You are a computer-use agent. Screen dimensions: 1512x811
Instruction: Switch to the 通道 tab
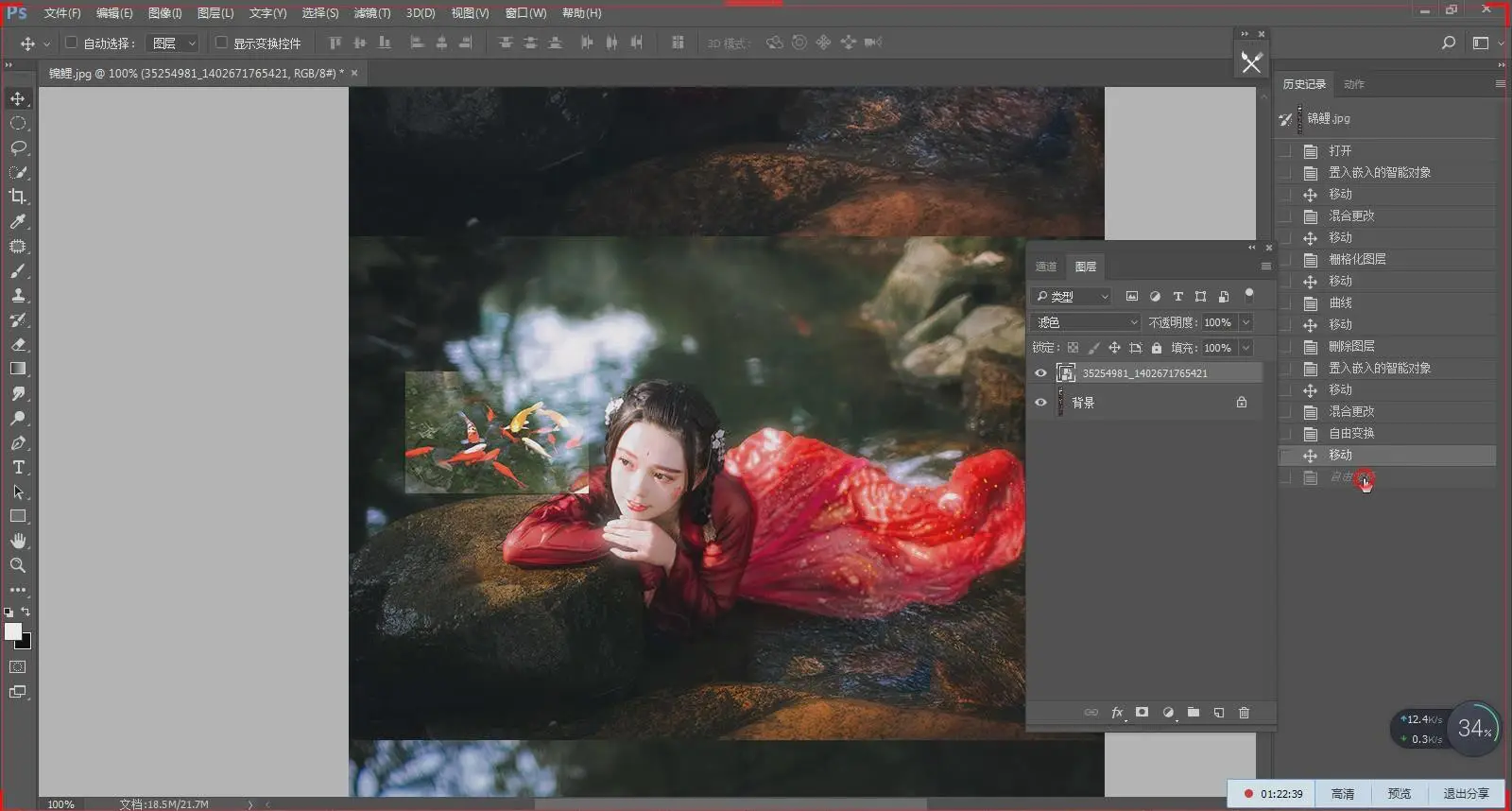[x=1046, y=267]
